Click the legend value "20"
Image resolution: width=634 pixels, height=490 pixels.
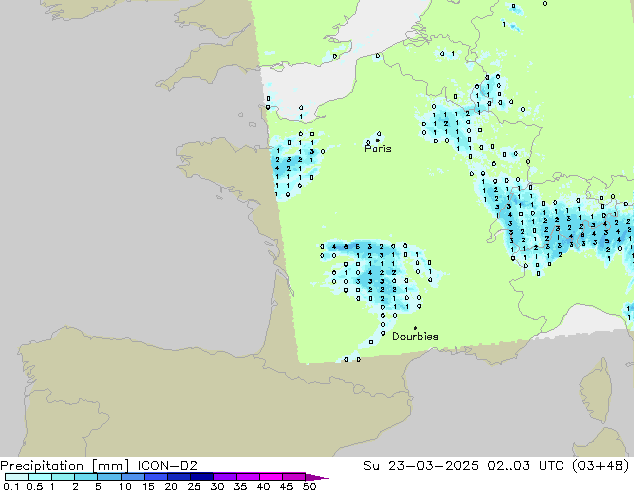(171, 486)
